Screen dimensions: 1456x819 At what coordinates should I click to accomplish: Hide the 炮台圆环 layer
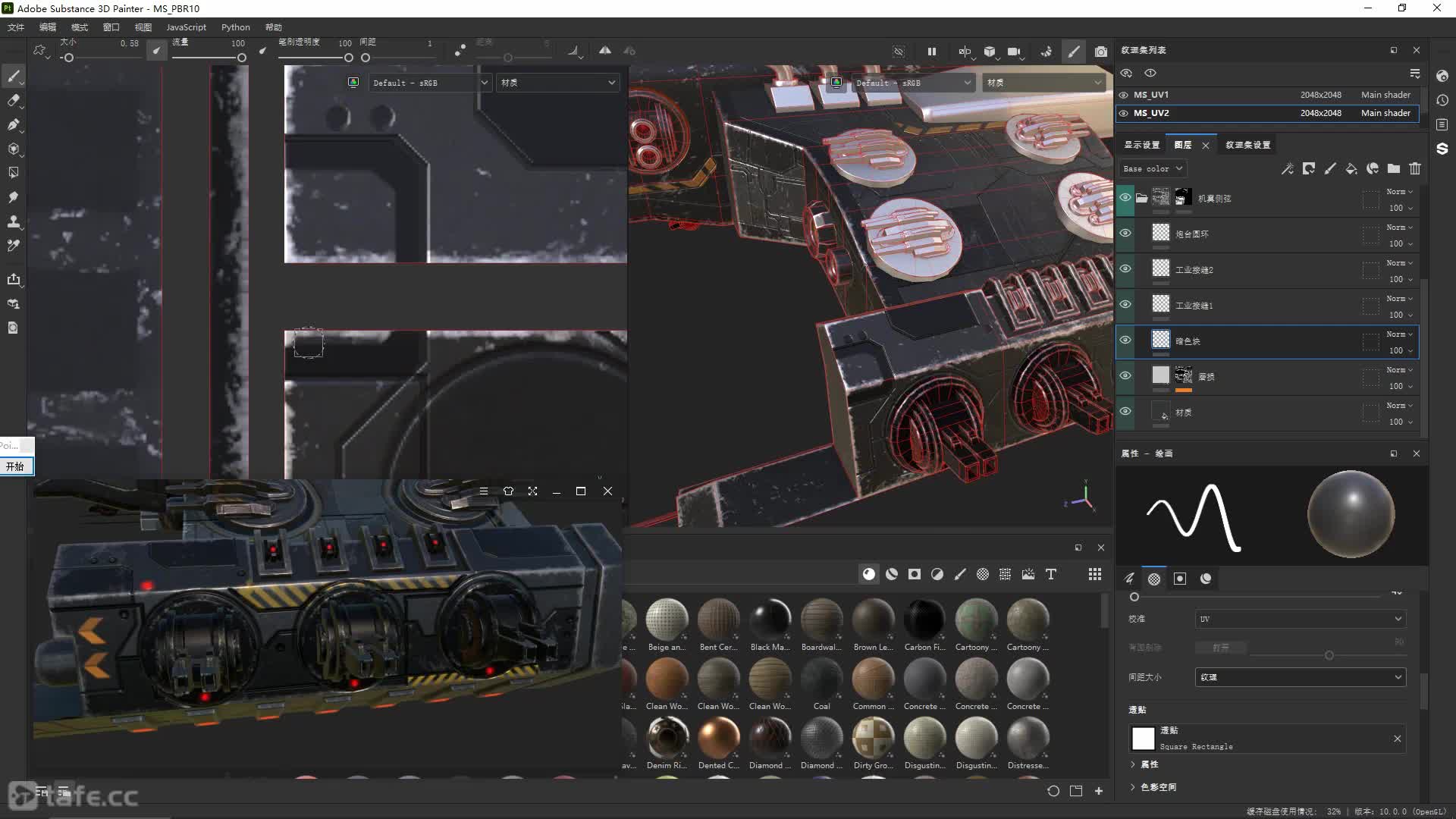click(1125, 233)
